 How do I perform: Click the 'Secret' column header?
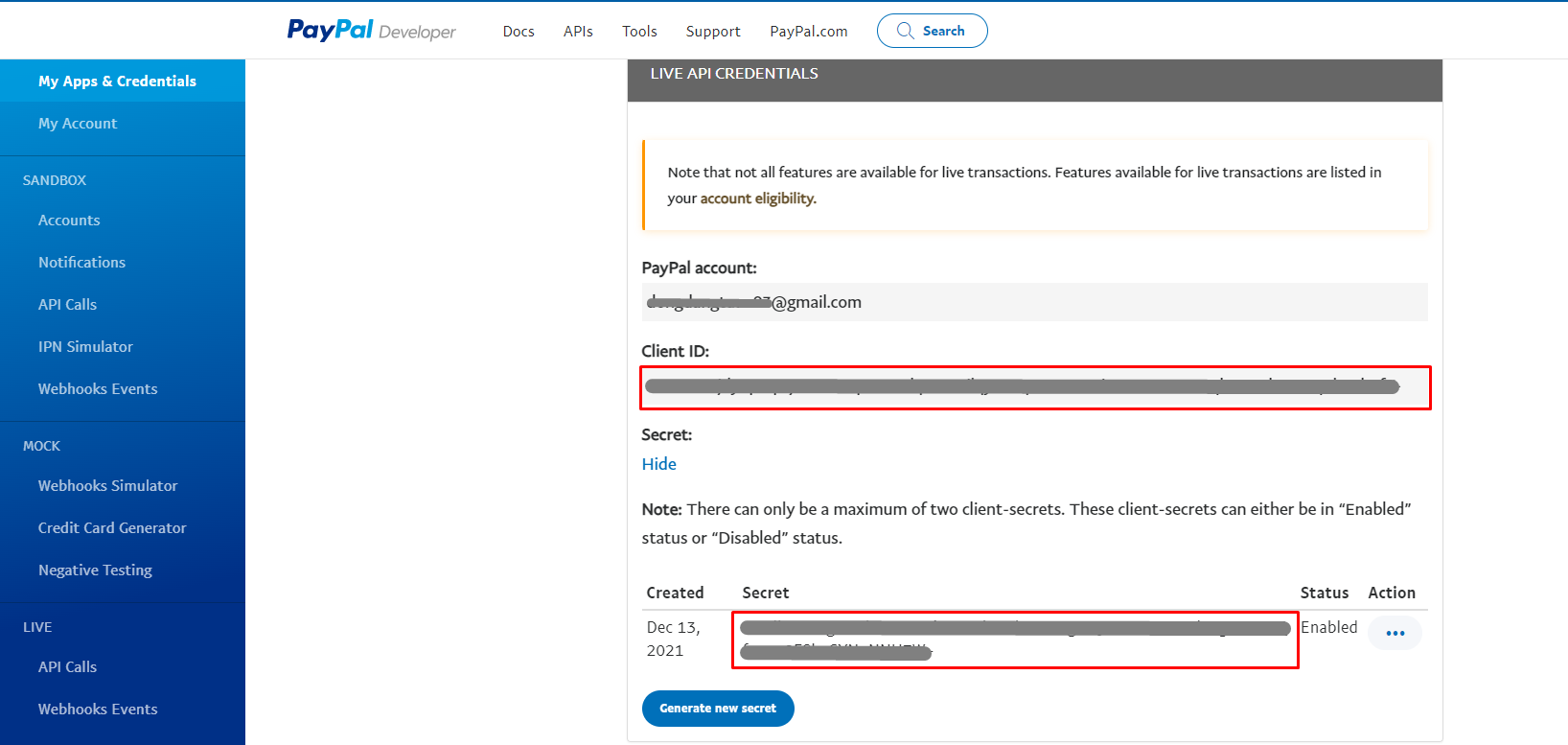(x=766, y=593)
